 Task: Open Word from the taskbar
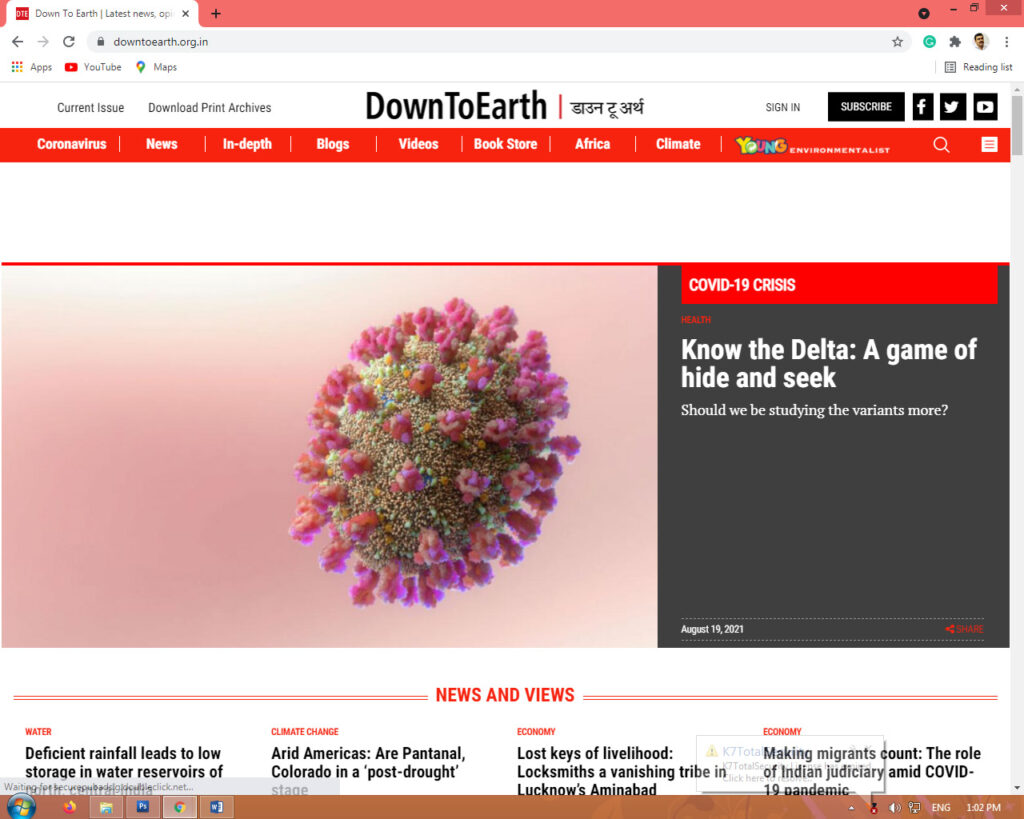point(216,807)
